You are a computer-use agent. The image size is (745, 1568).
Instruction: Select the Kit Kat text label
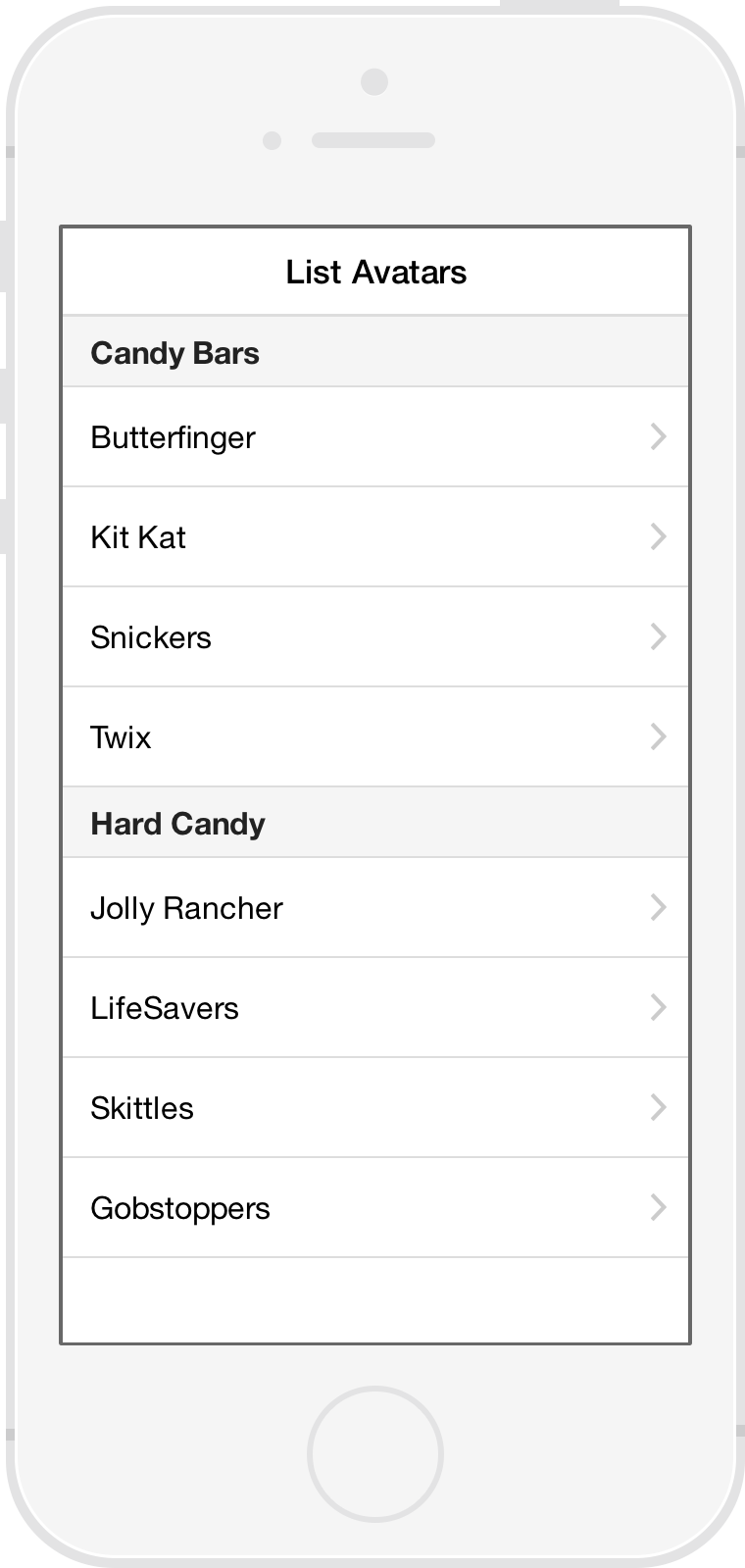click(x=138, y=537)
